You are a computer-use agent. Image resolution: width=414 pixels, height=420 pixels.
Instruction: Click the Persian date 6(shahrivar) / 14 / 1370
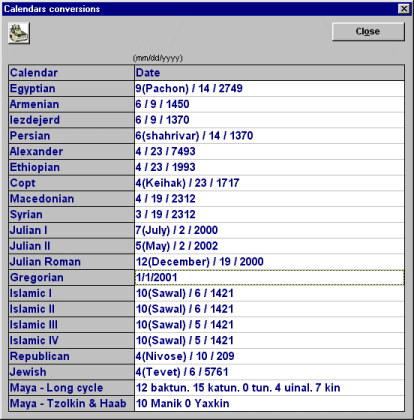pyautogui.click(x=269, y=136)
